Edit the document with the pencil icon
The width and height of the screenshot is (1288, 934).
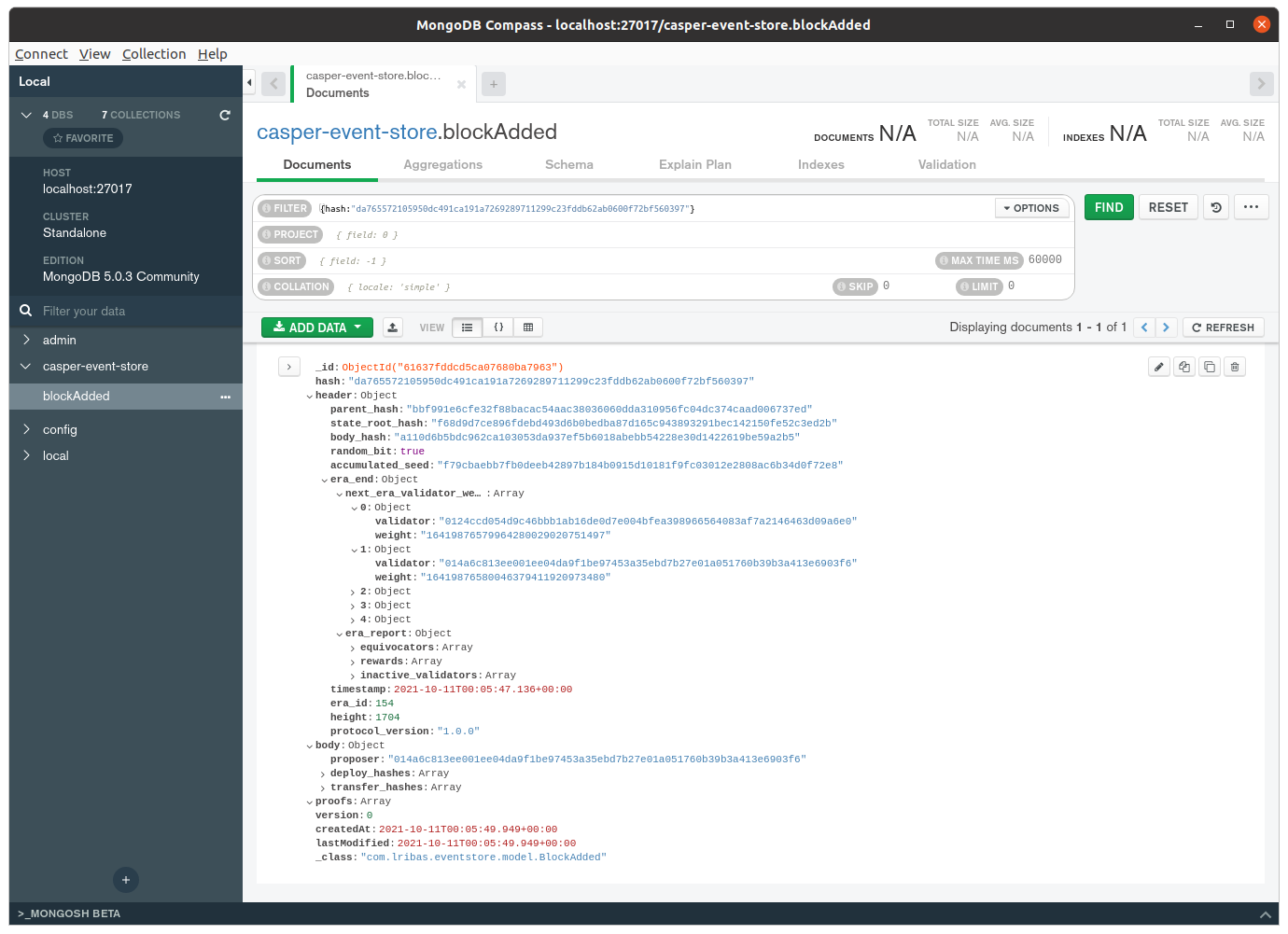1158,367
